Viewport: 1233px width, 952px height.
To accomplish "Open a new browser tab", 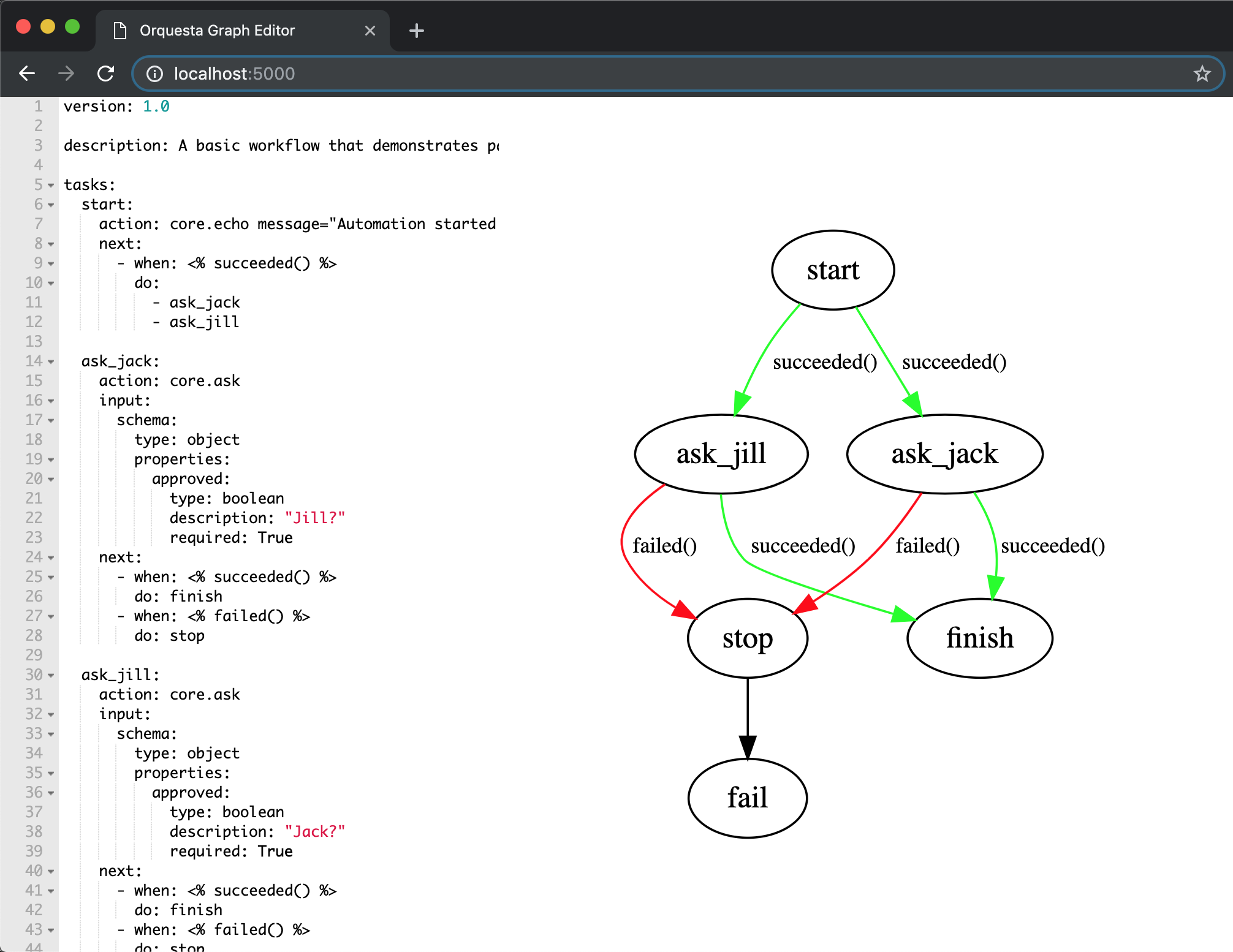I will (x=417, y=31).
